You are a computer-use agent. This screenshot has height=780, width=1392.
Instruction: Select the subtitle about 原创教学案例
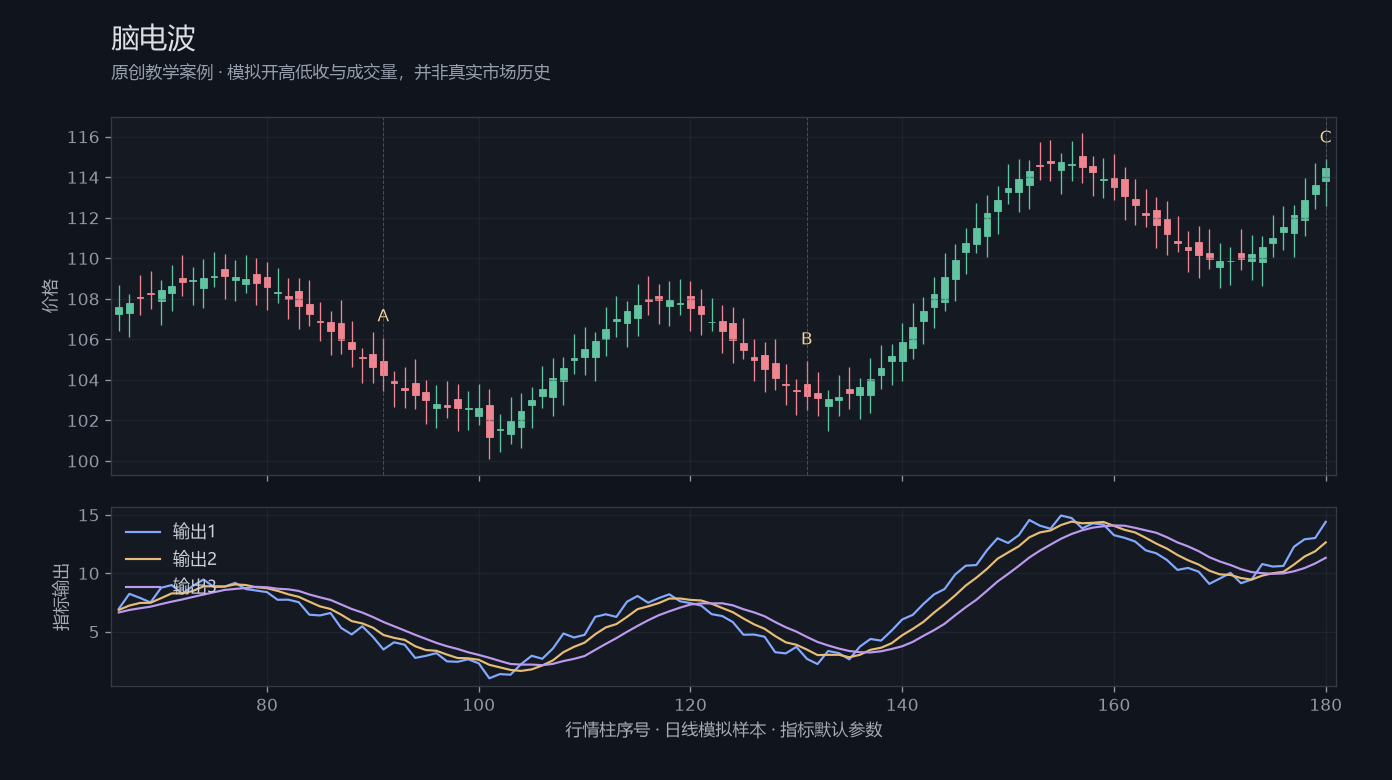tap(331, 73)
